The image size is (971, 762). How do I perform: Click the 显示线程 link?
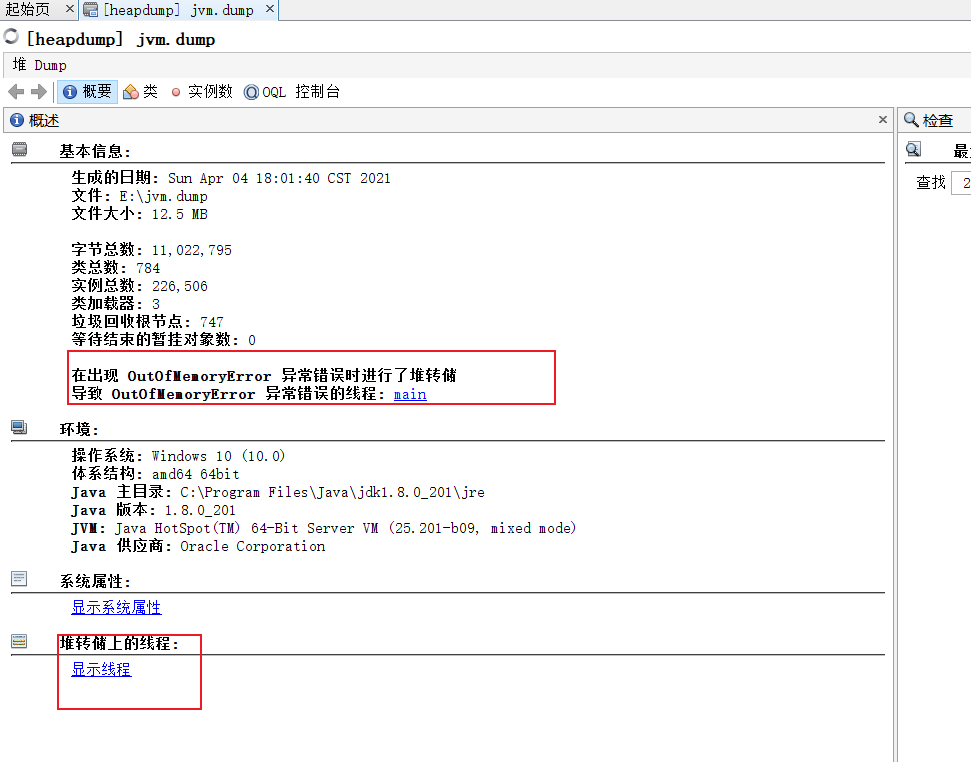click(101, 669)
